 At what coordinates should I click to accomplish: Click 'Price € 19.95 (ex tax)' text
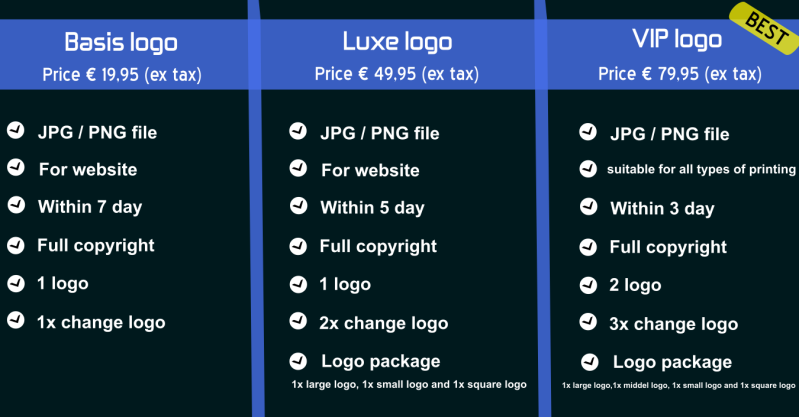tap(121, 74)
